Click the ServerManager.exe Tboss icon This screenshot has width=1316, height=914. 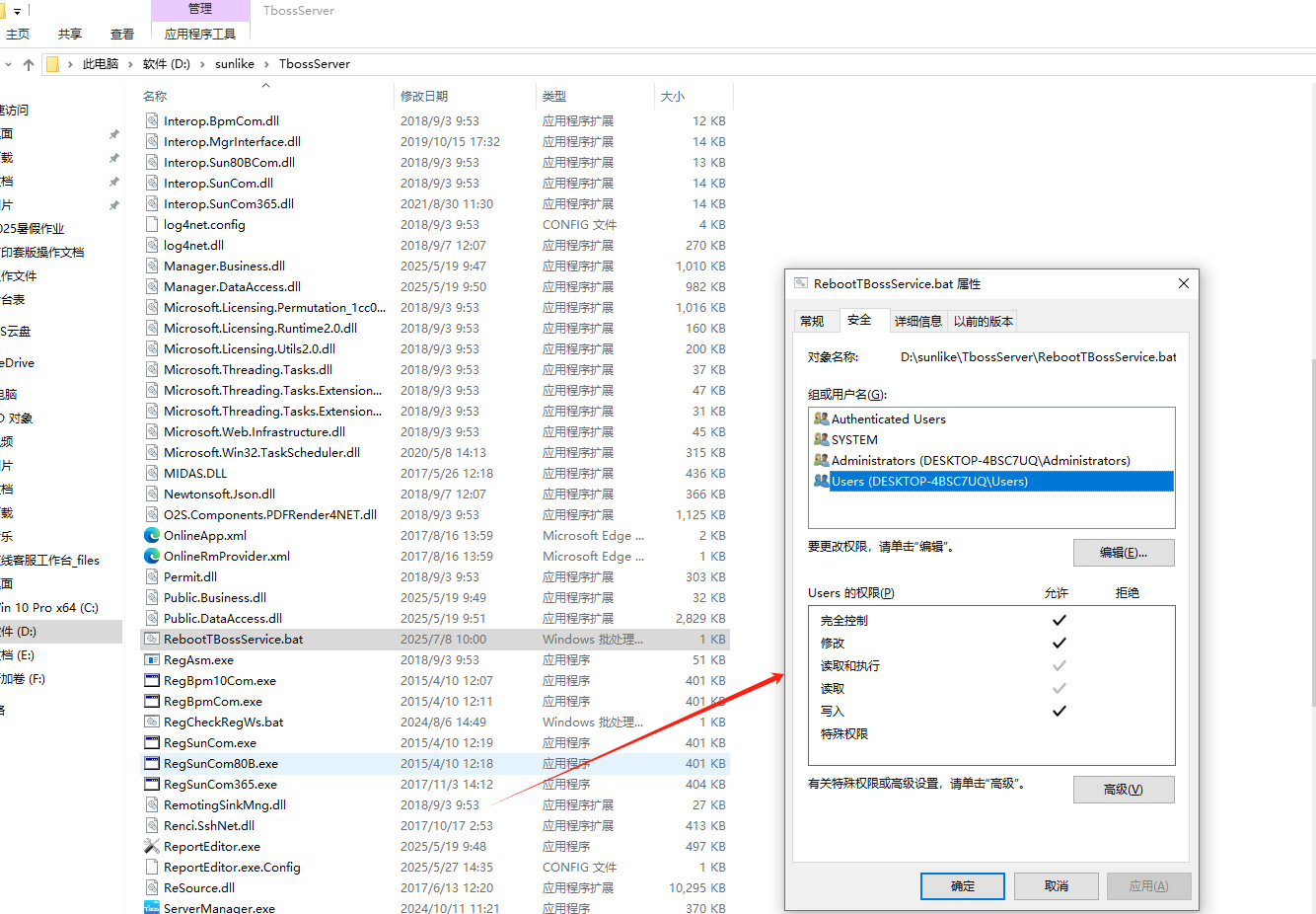point(152,908)
